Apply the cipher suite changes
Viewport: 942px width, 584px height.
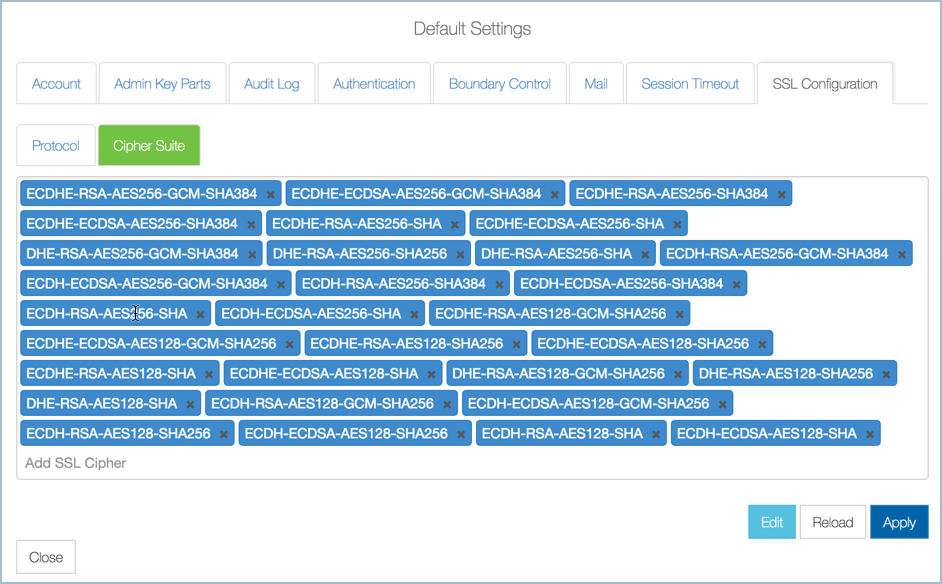(899, 522)
